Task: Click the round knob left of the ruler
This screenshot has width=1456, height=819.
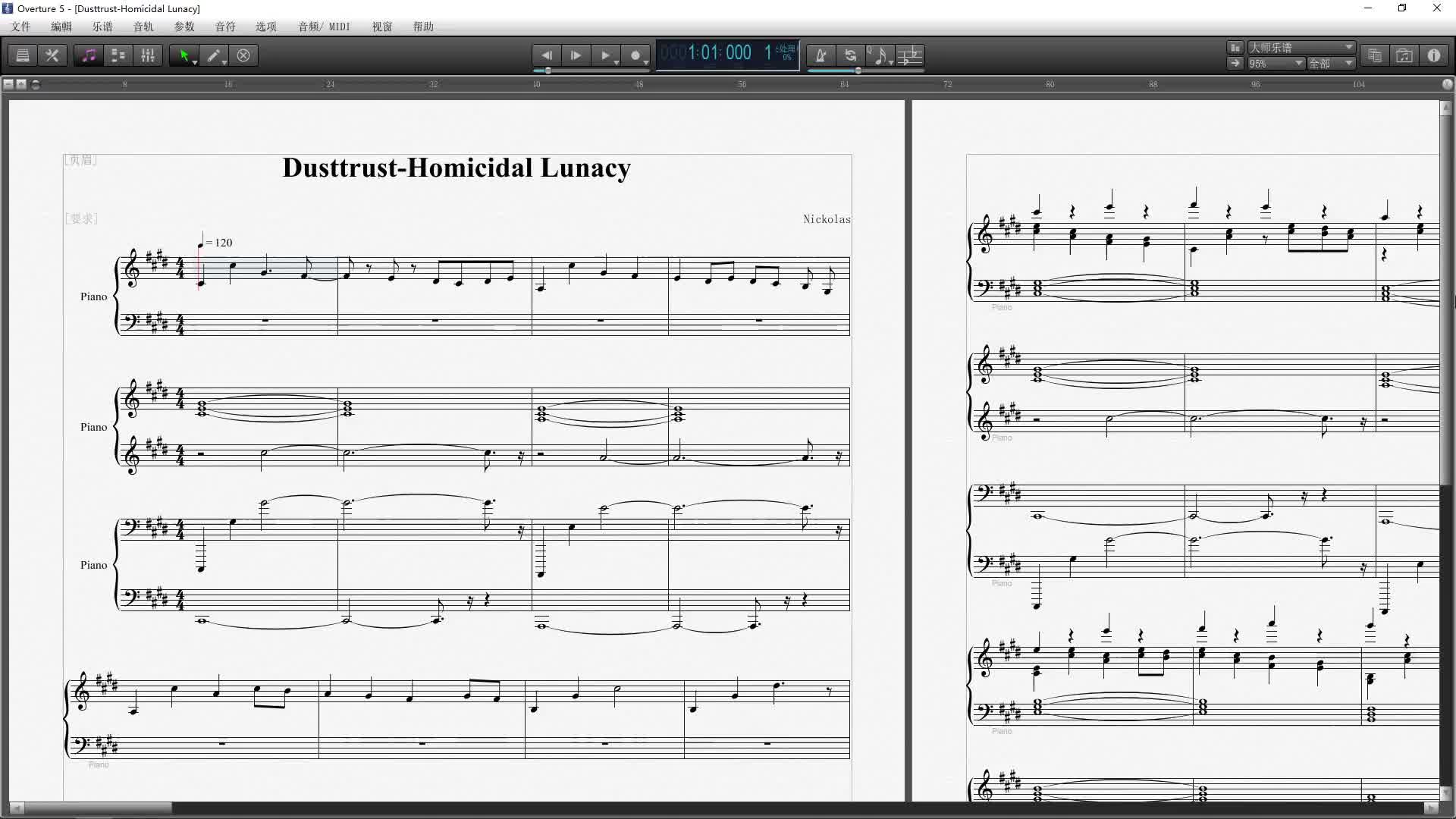Action: [x=35, y=84]
